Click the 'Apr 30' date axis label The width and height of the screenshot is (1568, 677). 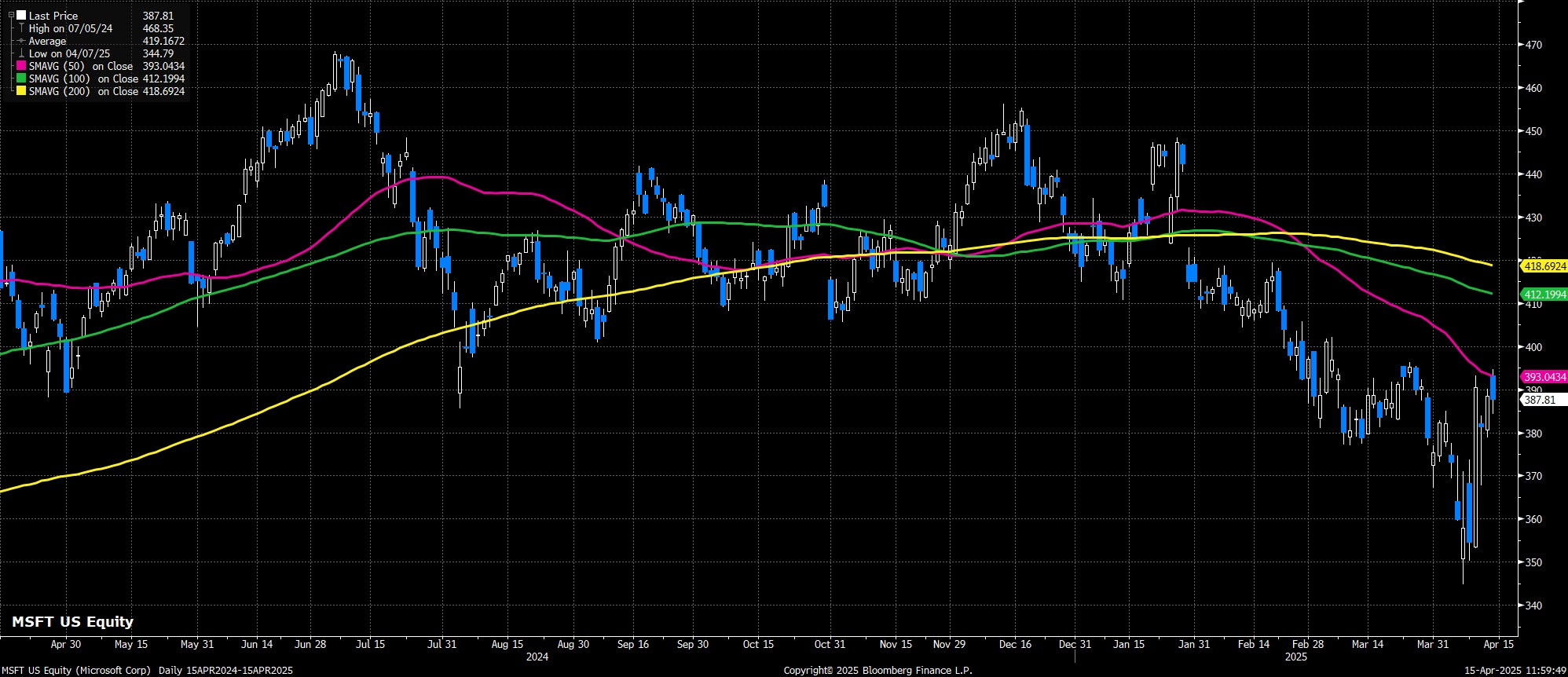coord(65,644)
